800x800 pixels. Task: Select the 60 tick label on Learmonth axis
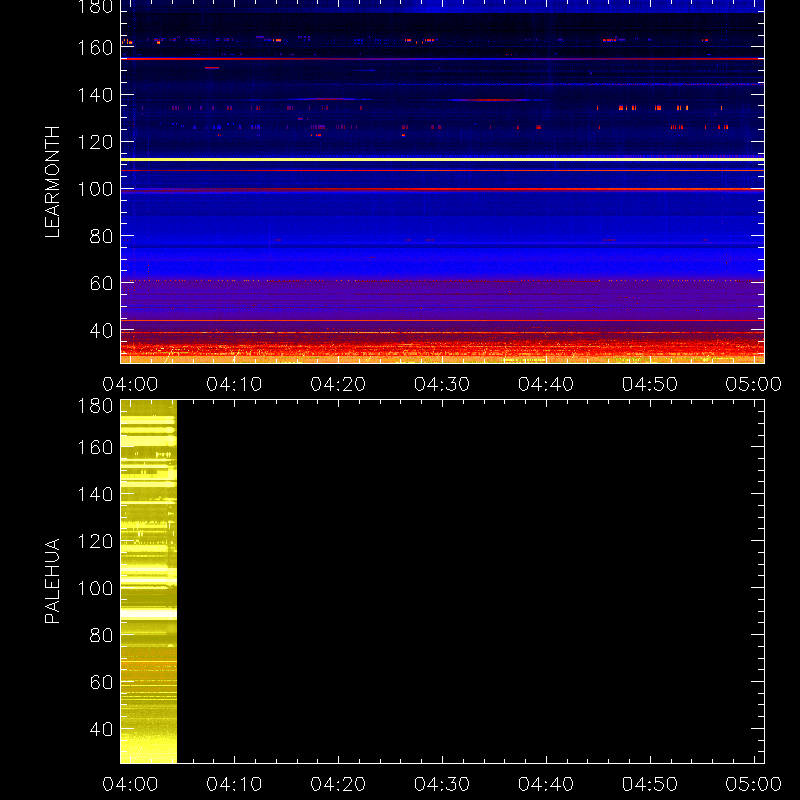pos(101,283)
